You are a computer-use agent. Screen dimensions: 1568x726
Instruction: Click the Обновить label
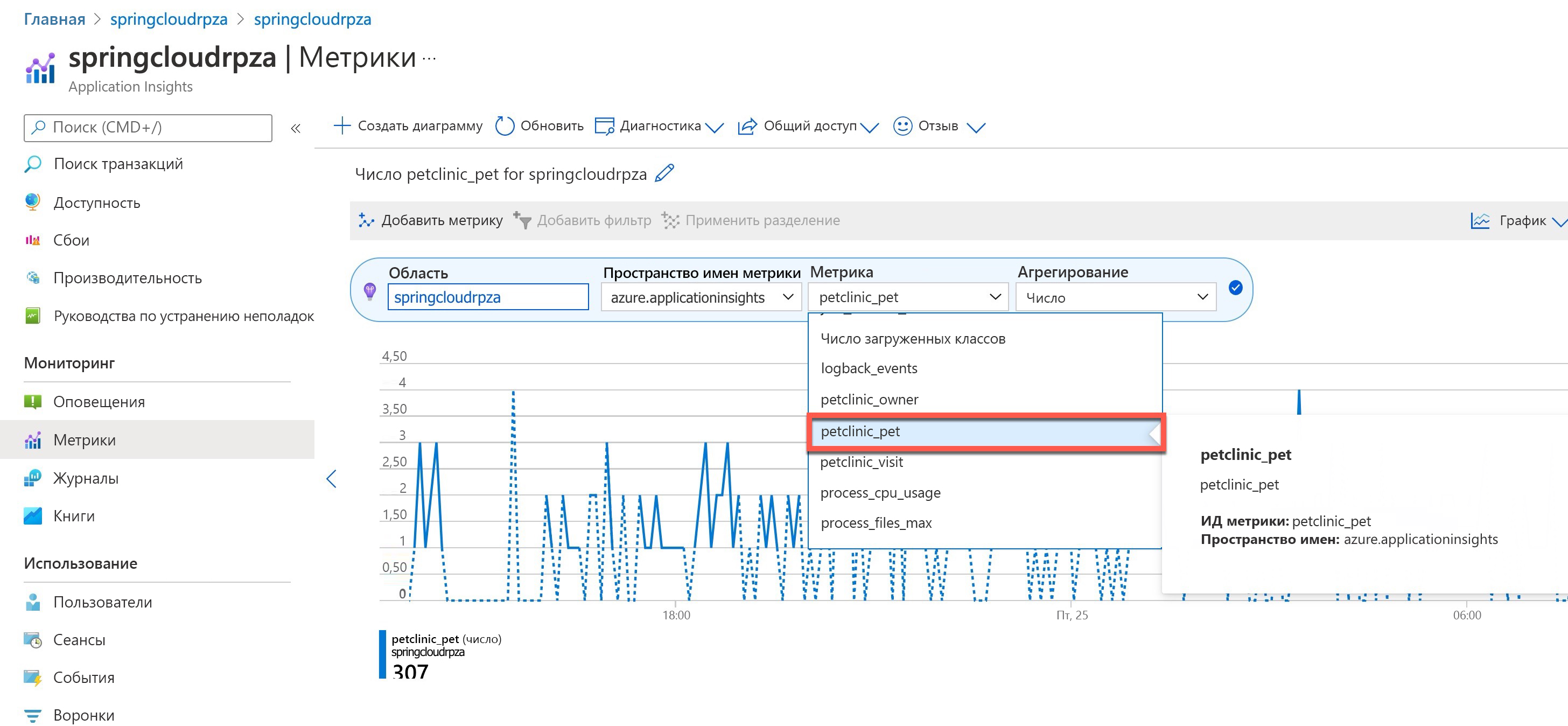551,125
